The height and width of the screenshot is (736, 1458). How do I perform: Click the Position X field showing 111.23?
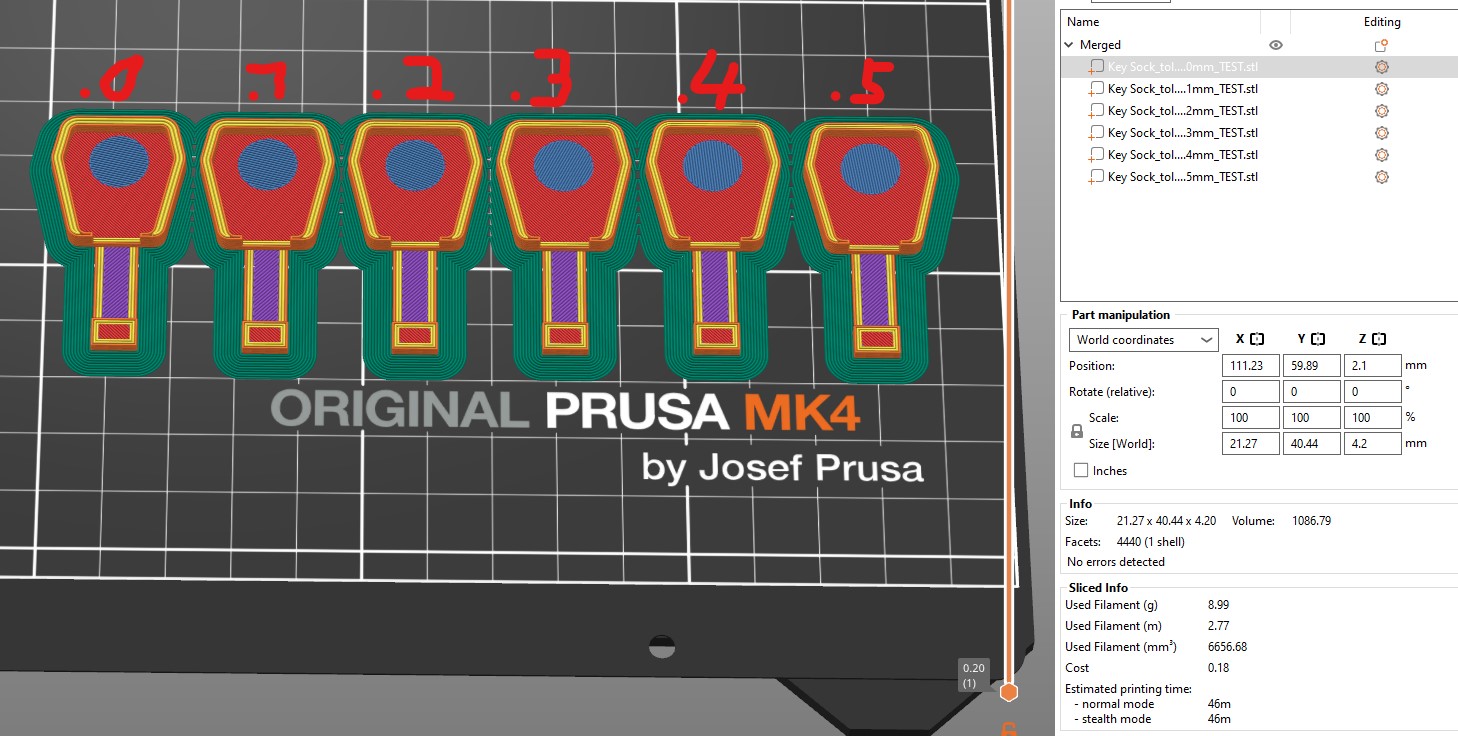click(1251, 366)
